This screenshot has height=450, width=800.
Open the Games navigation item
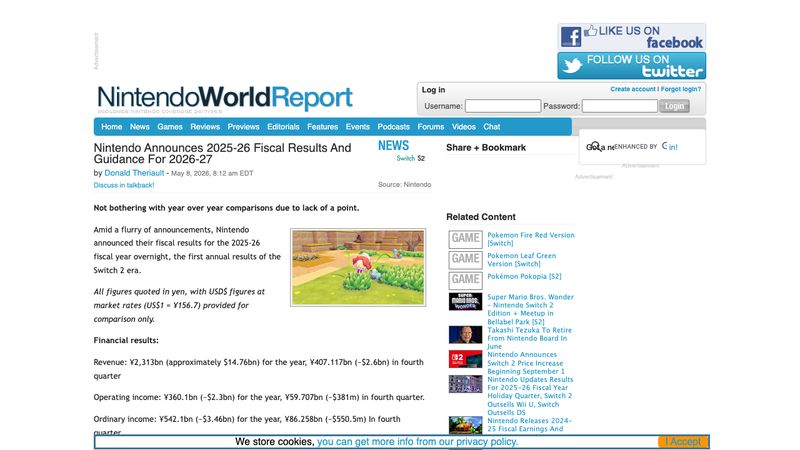click(169, 127)
